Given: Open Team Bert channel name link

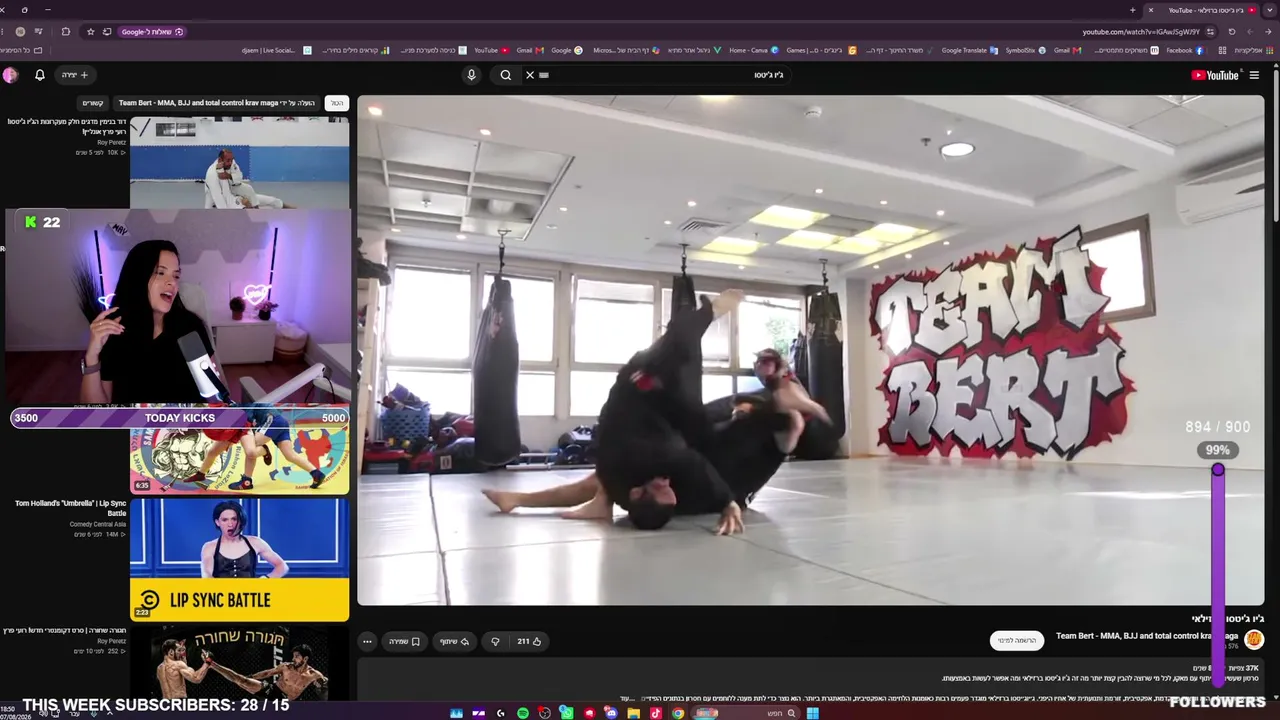Looking at the screenshot, I should coord(1147,636).
